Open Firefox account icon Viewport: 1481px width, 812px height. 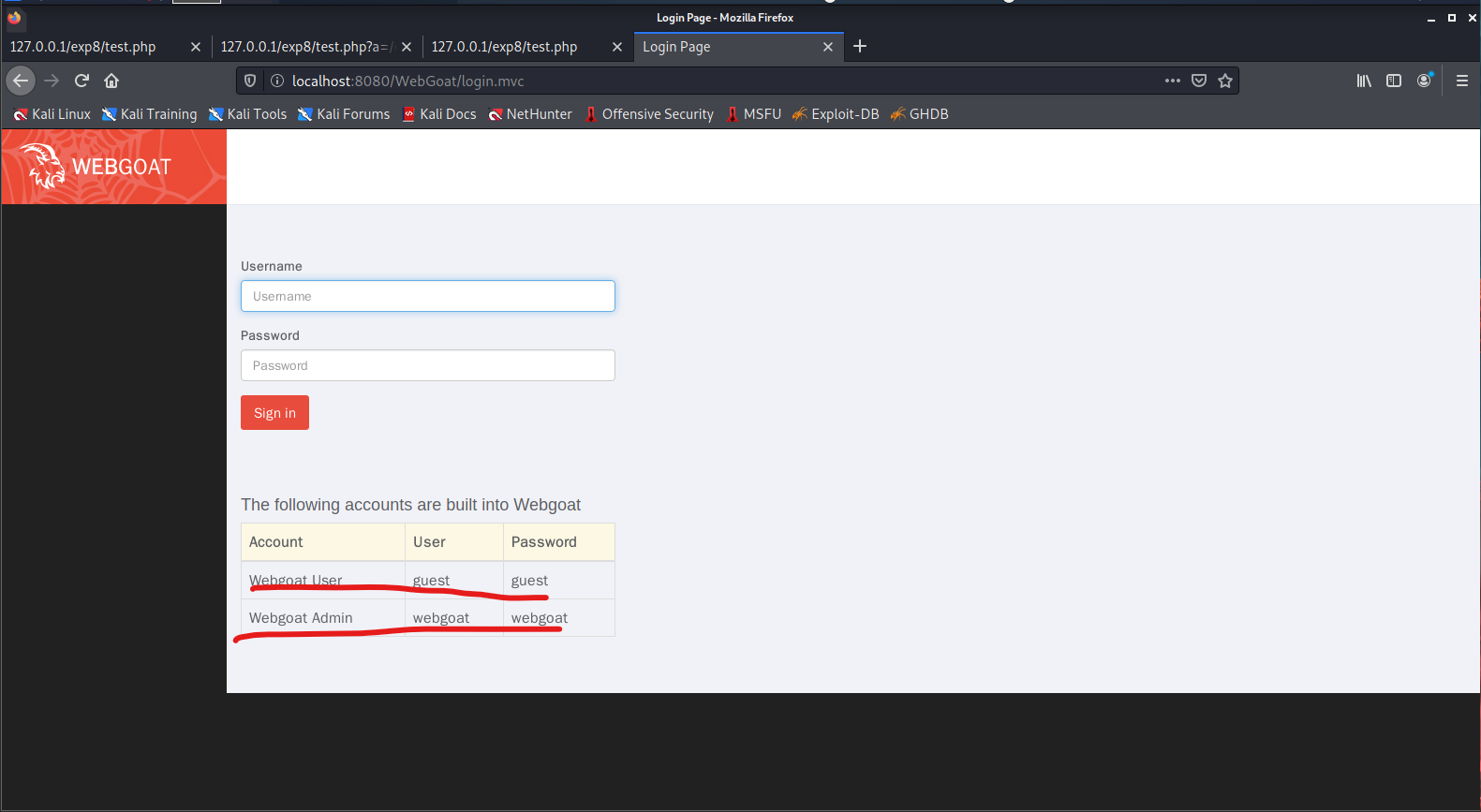point(1425,81)
